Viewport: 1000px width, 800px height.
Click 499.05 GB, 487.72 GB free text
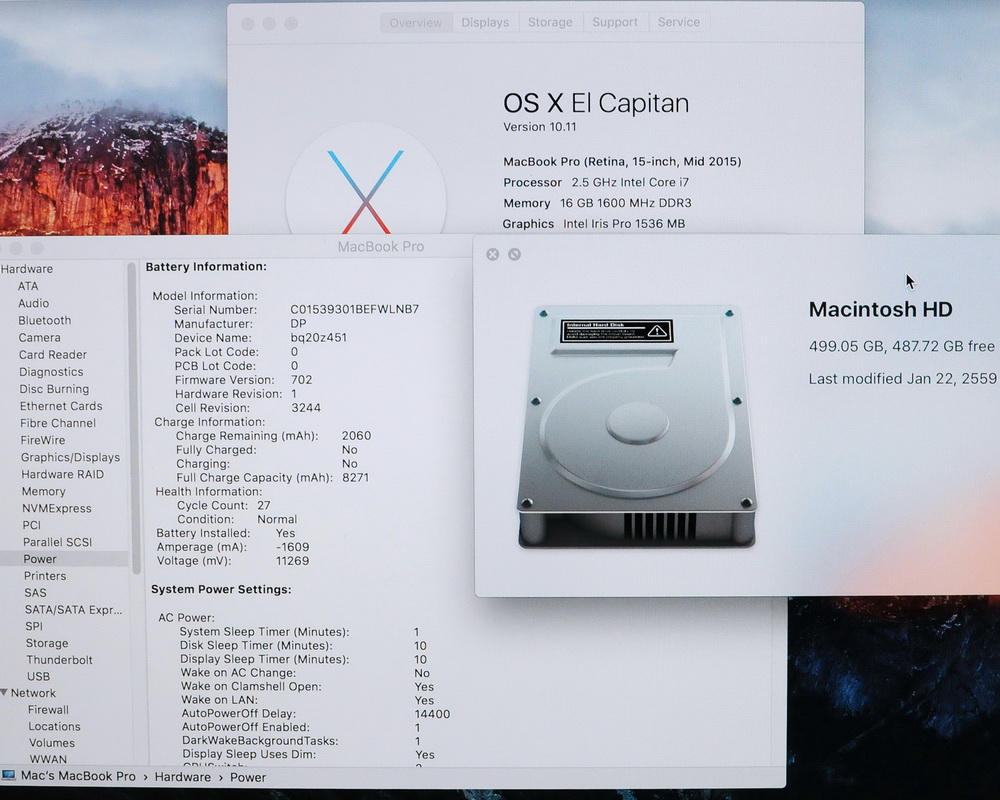pyautogui.click(x=902, y=346)
